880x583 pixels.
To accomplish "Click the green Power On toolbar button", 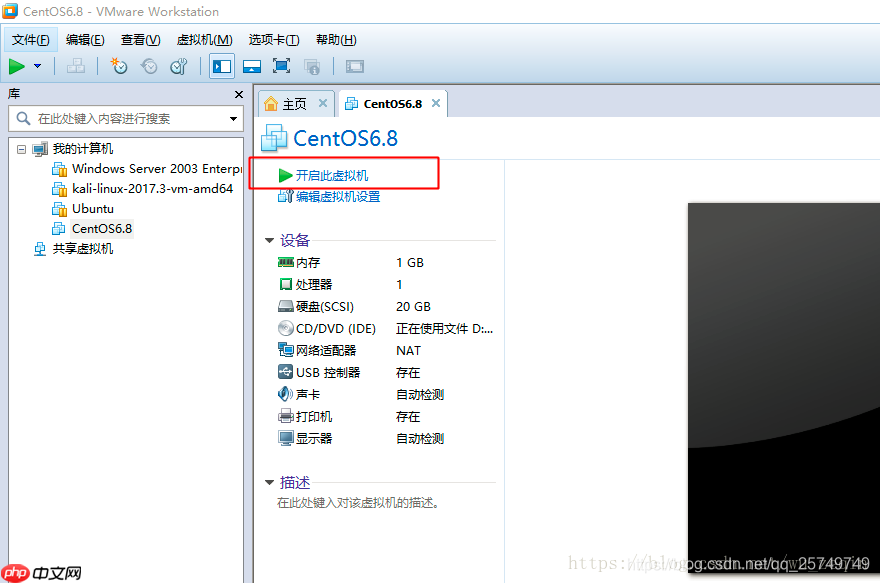I will (x=17, y=66).
